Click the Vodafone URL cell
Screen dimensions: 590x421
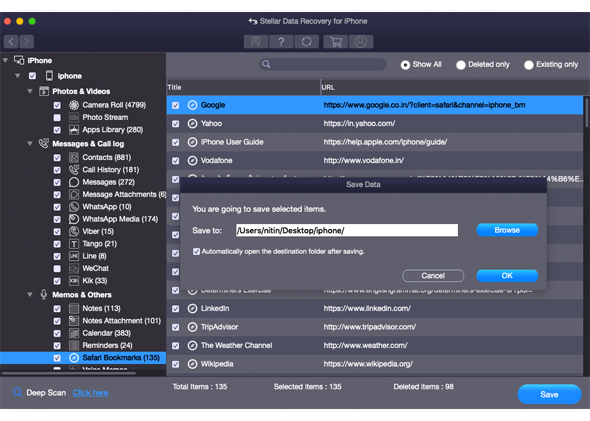click(x=364, y=161)
